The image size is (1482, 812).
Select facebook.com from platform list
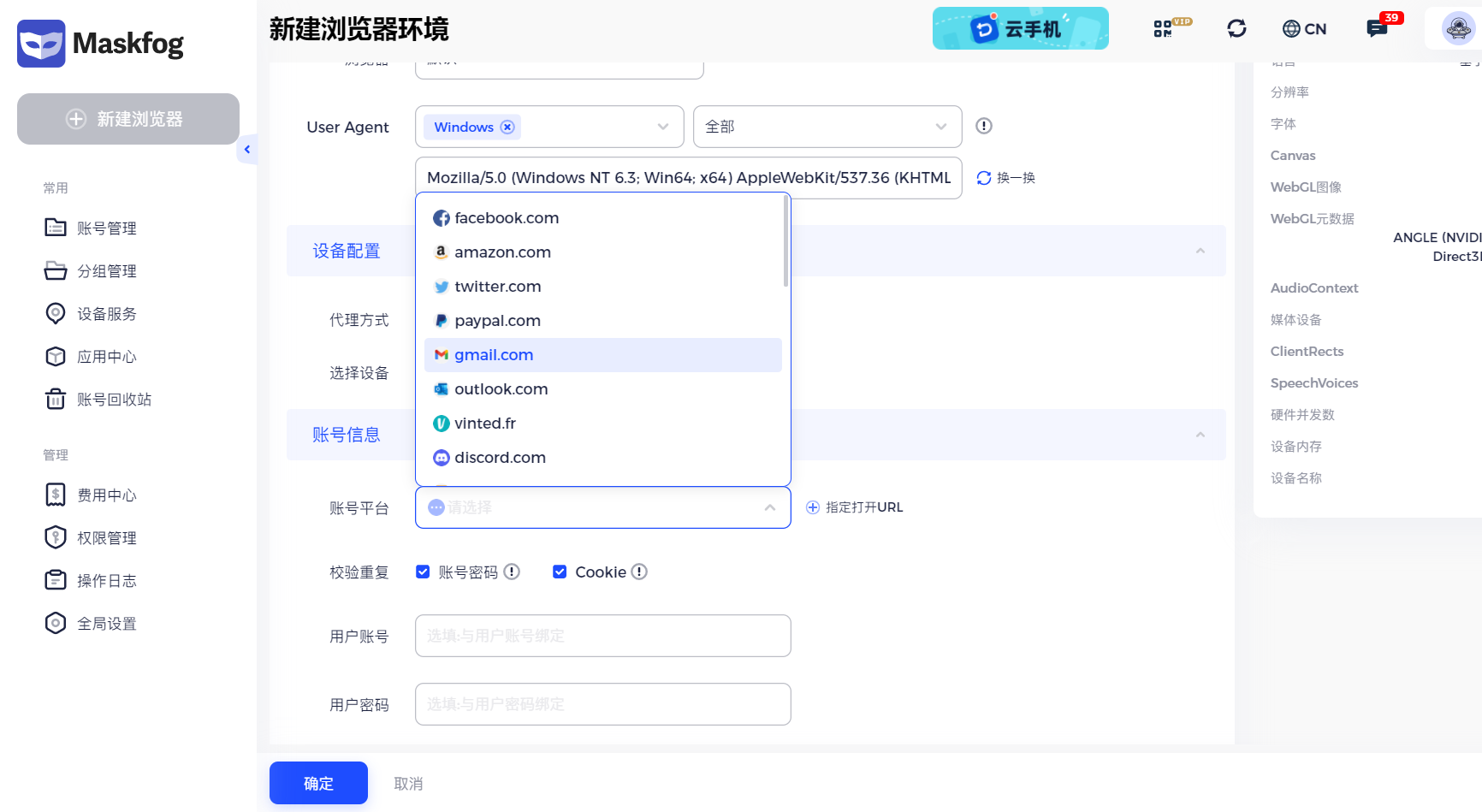[603, 218]
